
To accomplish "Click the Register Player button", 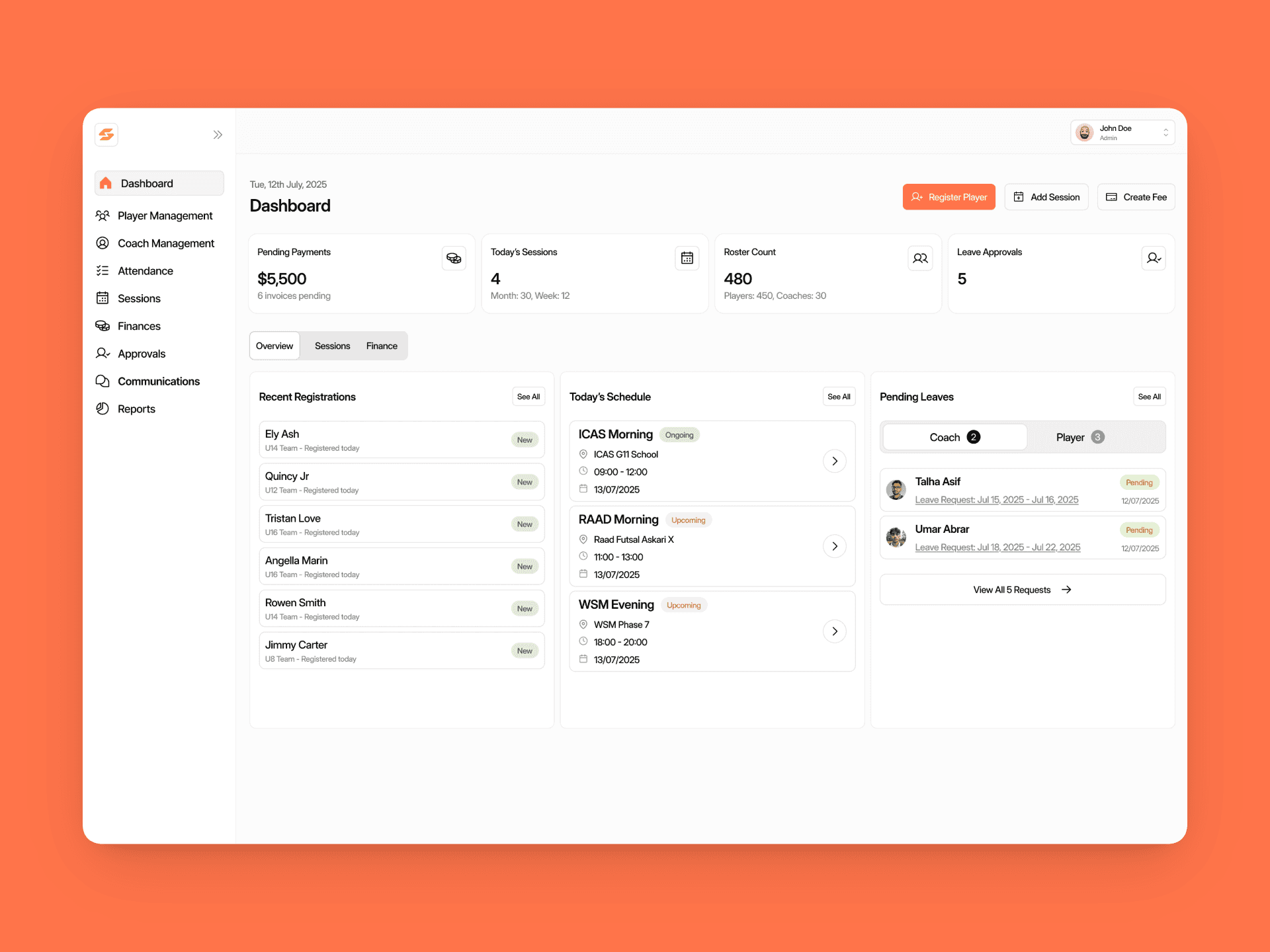I will [x=949, y=197].
